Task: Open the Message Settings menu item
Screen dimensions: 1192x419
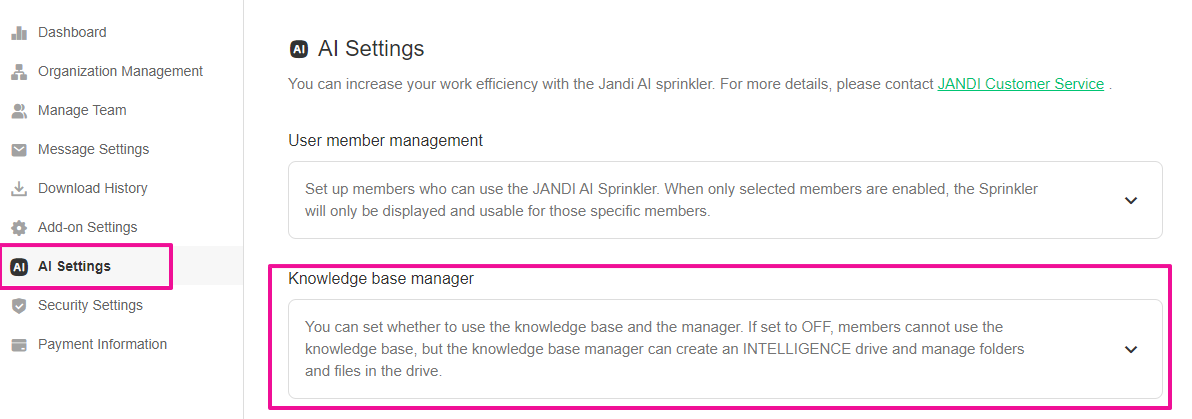Action: pyautogui.click(x=93, y=149)
